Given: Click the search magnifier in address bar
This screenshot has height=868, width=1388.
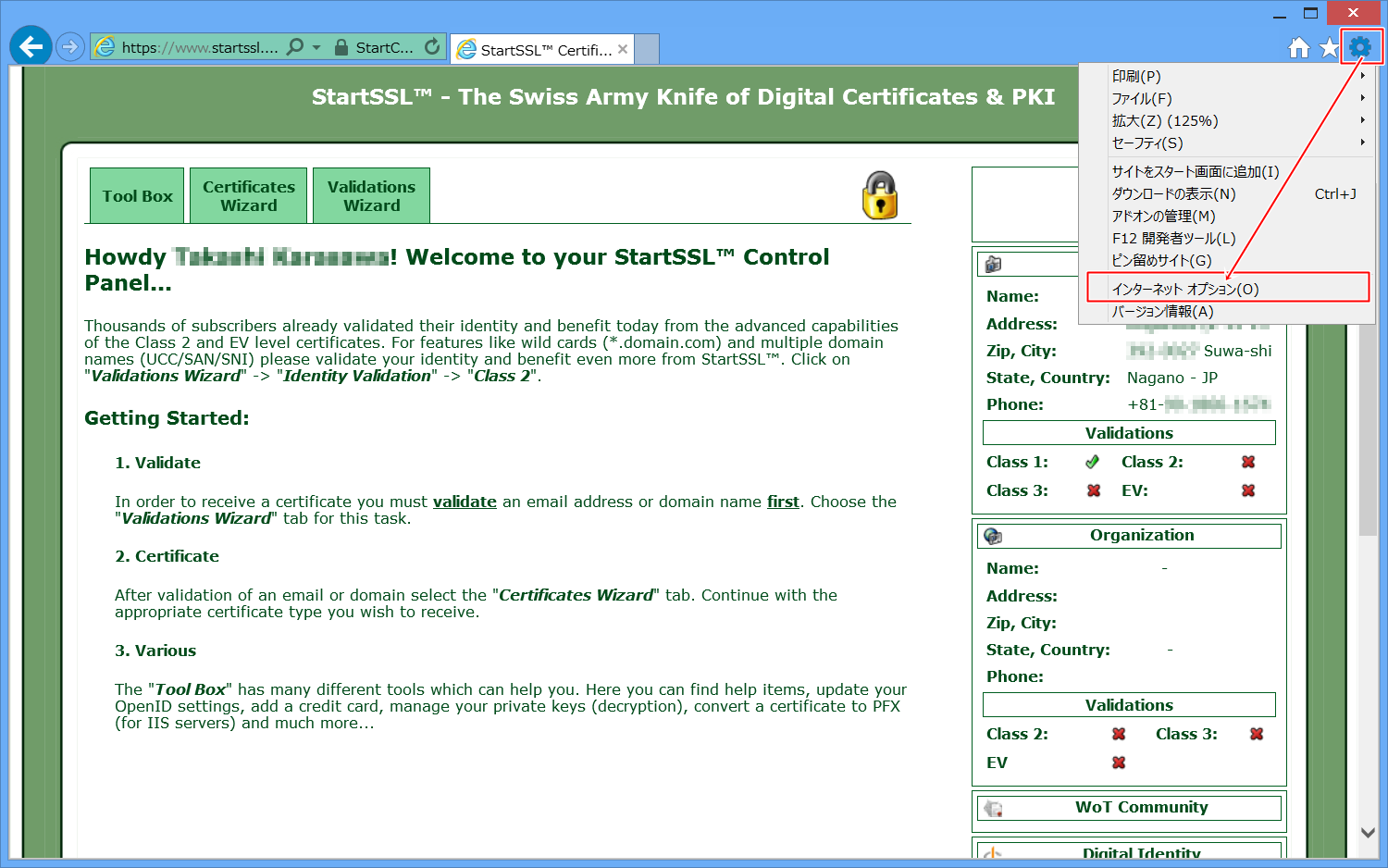Looking at the screenshot, I should pos(295,46).
